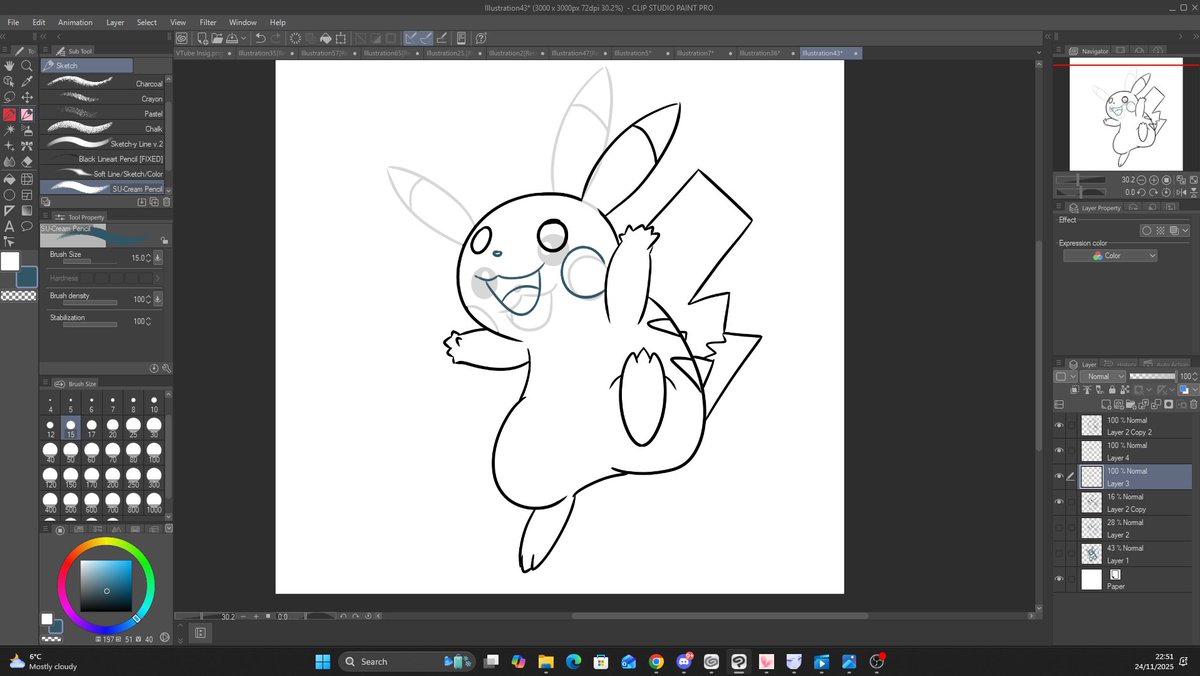
Task: Choose the Chalk brush
Action: [x=103, y=129]
